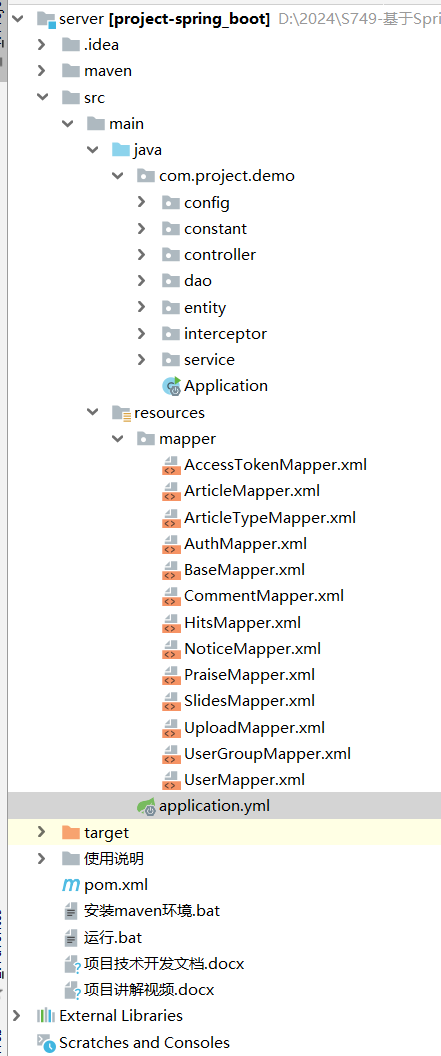This screenshot has width=441, height=1056.
Task: Collapse the server project root arrow
Action: tap(18, 18)
